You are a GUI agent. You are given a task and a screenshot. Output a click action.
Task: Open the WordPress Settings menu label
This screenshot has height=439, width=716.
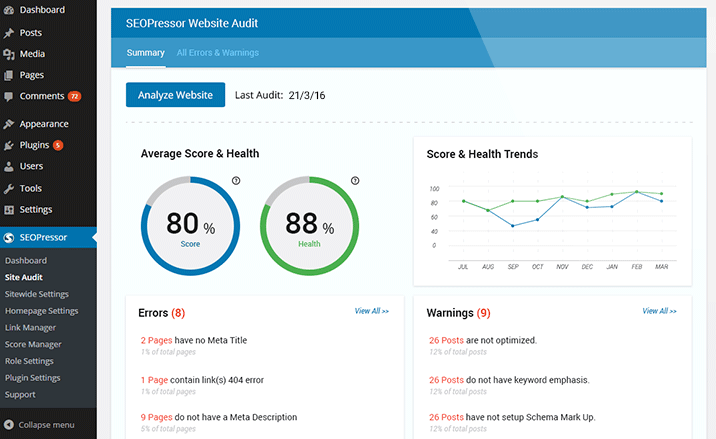click(36, 210)
